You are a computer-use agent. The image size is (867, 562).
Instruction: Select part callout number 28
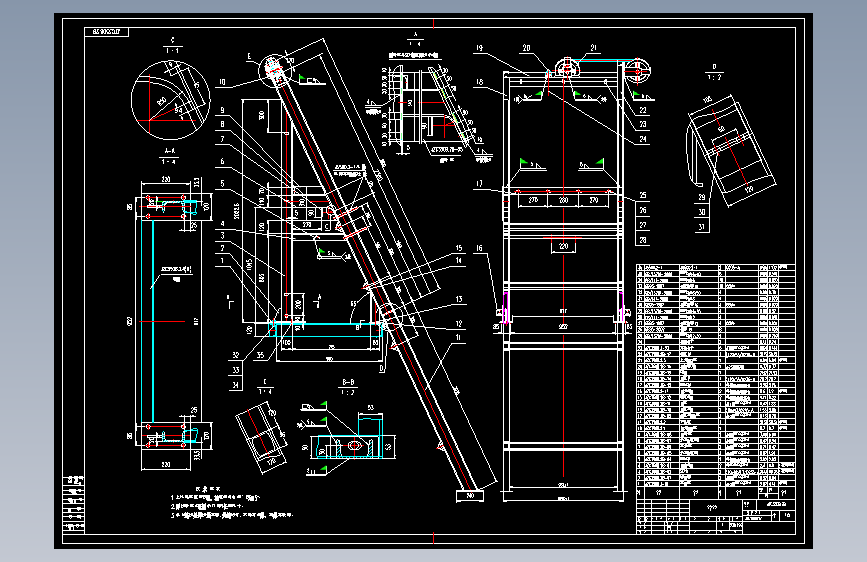pos(643,240)
